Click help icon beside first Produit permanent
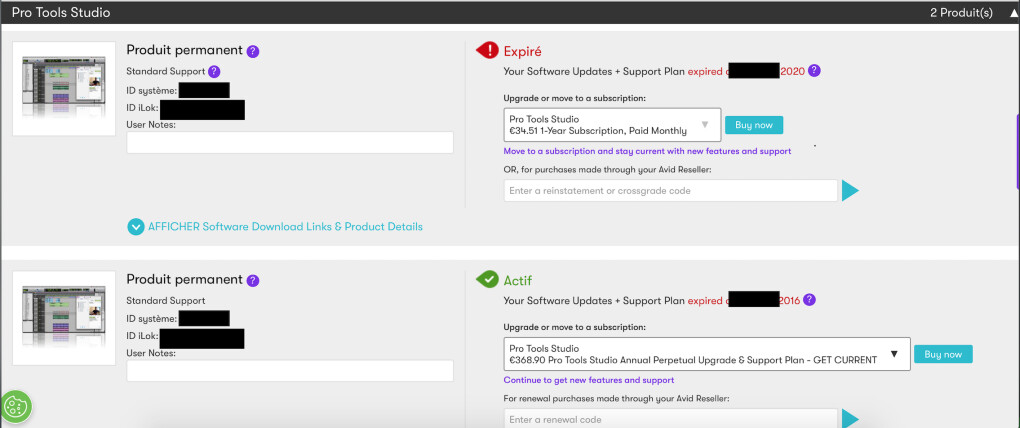This screenshot has height=428, width=1020. pyautogui.click(x=253, y=51)
